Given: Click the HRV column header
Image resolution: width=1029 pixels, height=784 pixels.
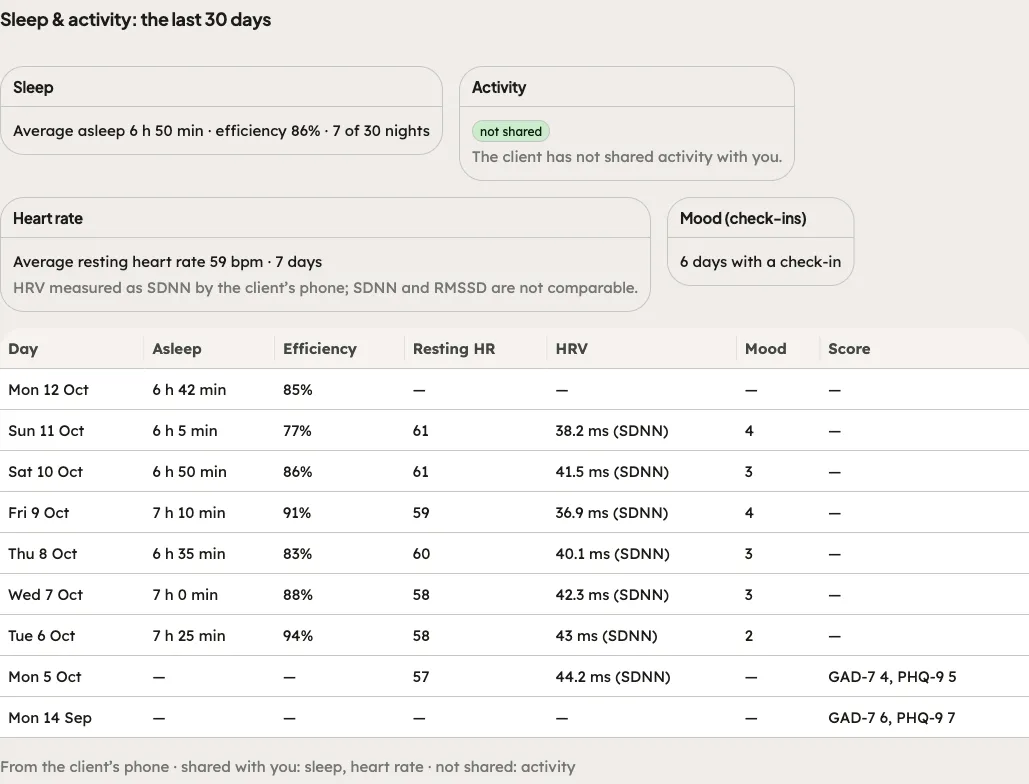Looking at the screenshot, I should coord(571,349).
